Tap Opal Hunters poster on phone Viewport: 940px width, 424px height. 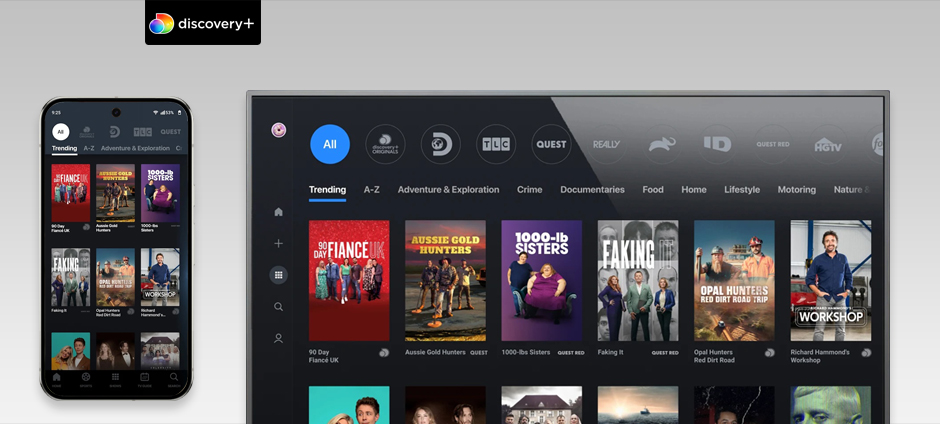point(115,277)
